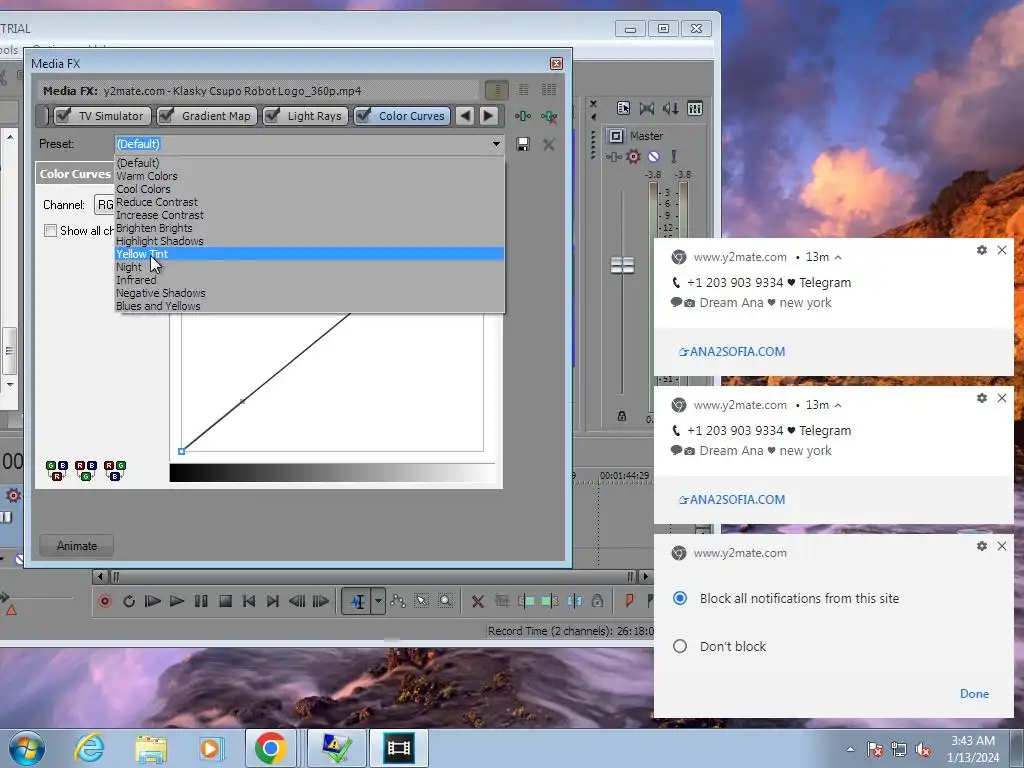Screen dimensions: 1024x768
Task: Choose Yellow Tint preset
Action: [x=310, y=254]
